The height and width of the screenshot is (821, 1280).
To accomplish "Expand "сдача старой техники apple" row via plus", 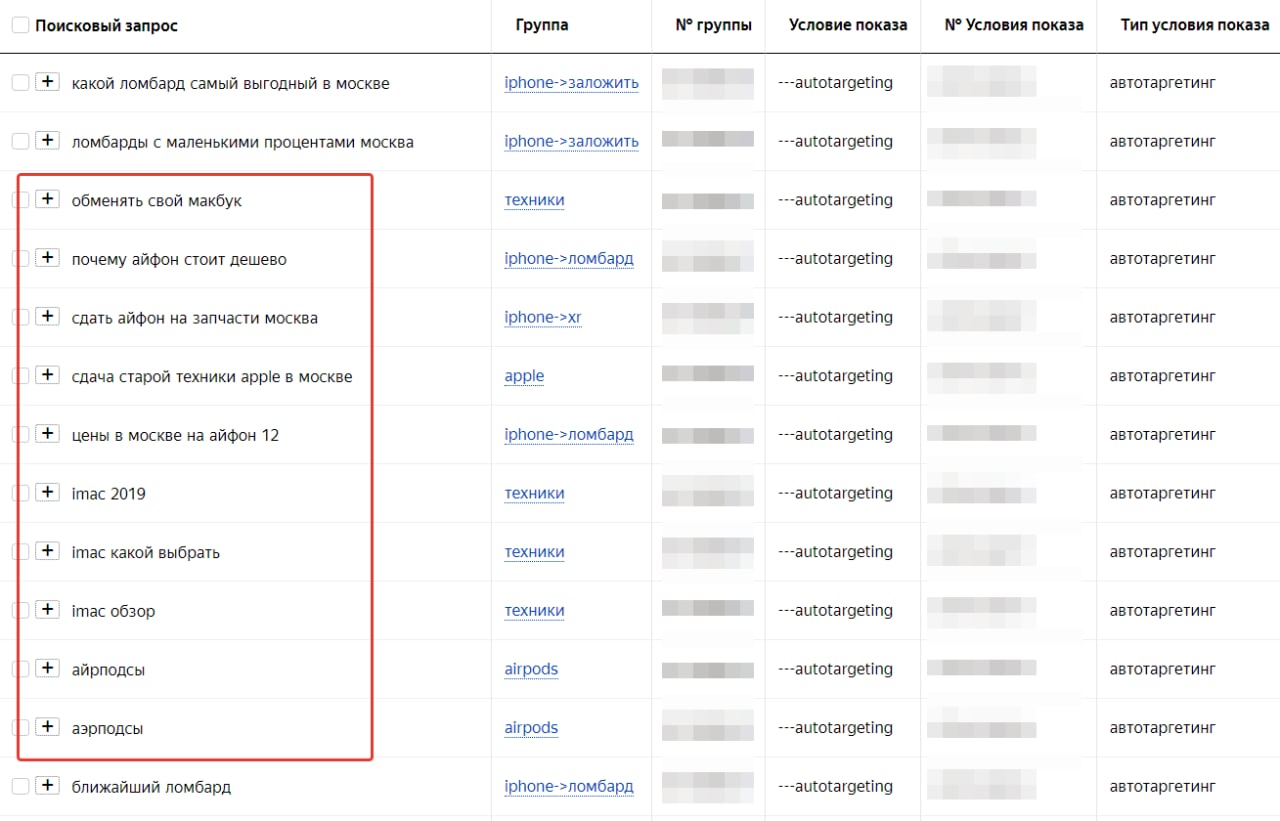I will pyautogui.click(x=47, y=375).
